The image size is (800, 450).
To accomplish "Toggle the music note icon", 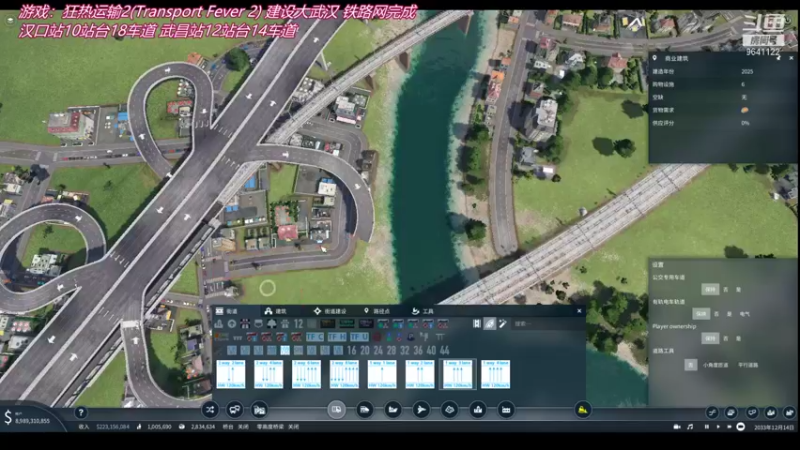I will pos(690,427).
